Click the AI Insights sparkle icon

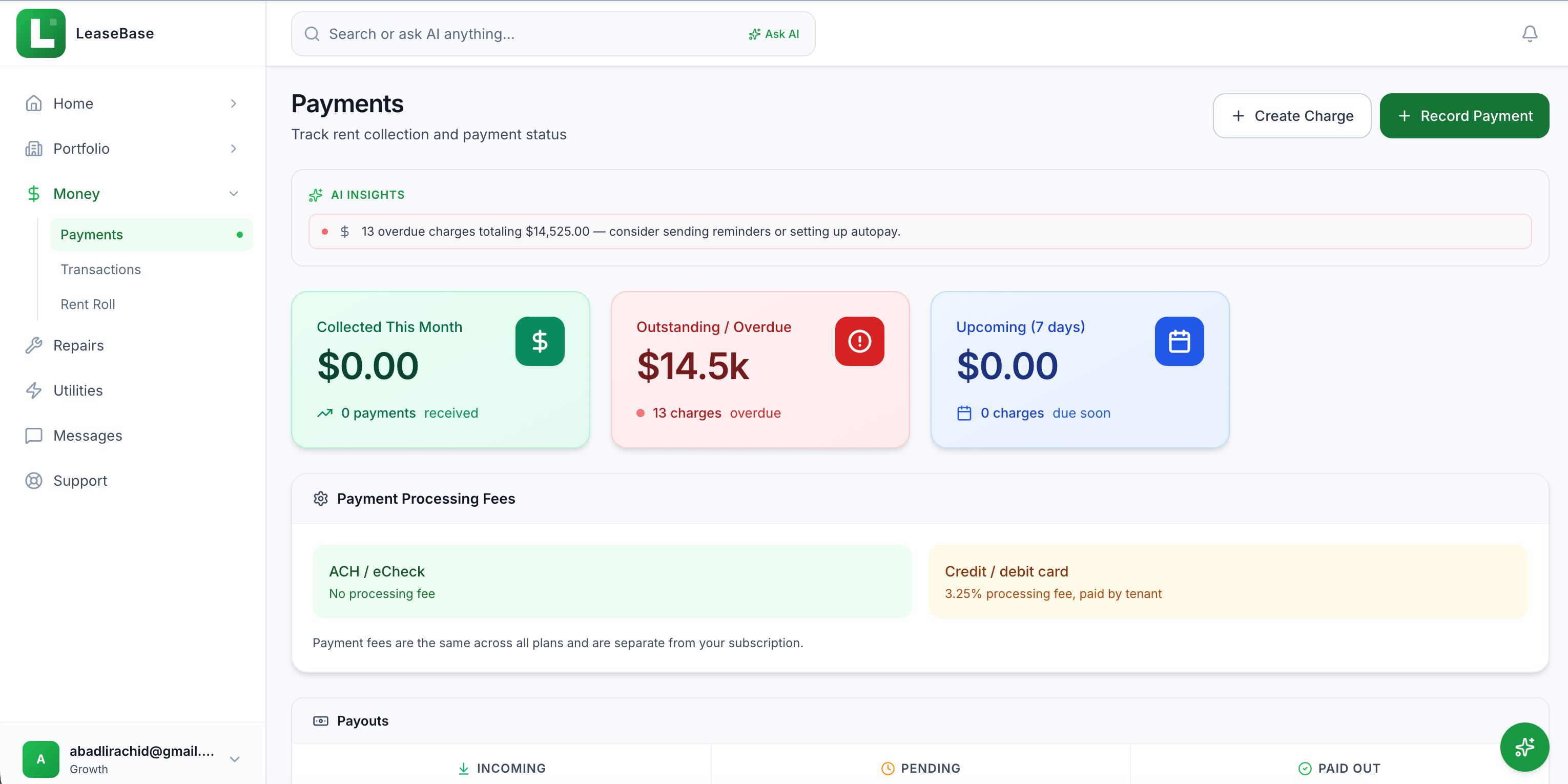tap(315, 195)
